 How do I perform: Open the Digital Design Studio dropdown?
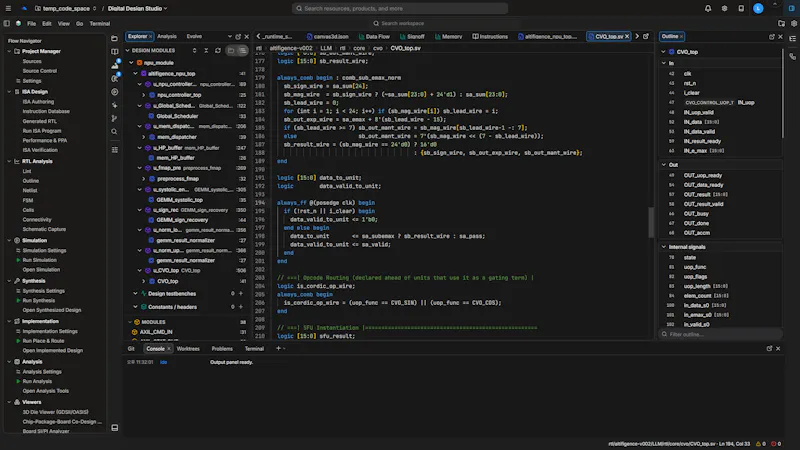click(138, 8)
